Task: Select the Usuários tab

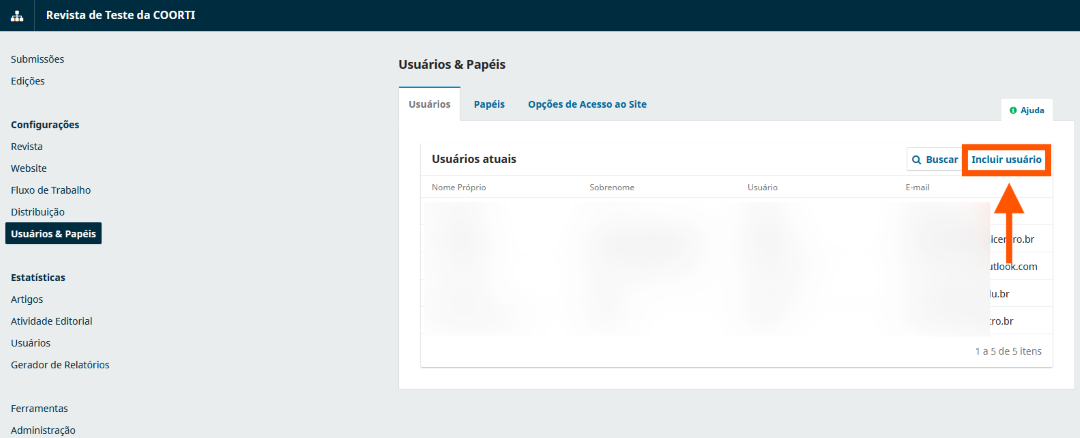Action: click(429, 104)
